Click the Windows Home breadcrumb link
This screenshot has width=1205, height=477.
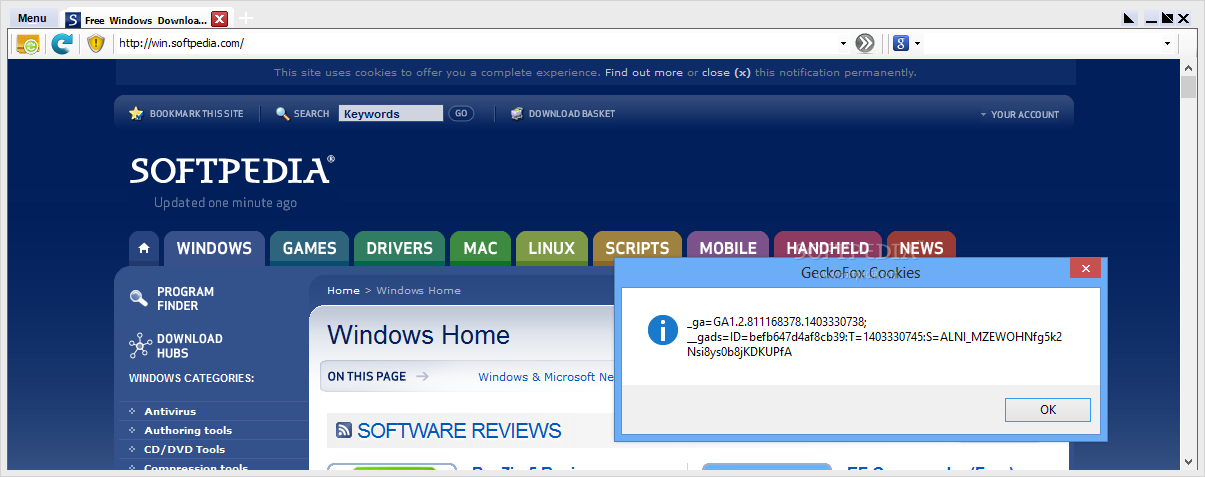click(418, 290)
